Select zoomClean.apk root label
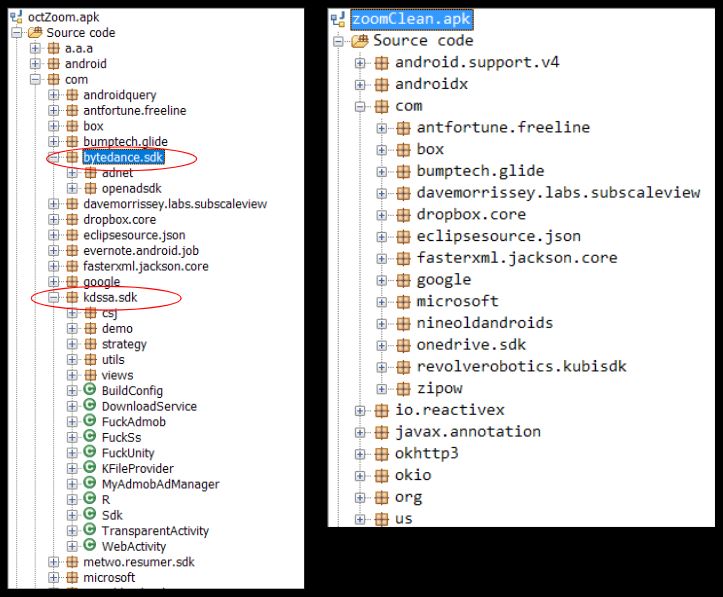The image size is (723, 597). tap(411, 19)
